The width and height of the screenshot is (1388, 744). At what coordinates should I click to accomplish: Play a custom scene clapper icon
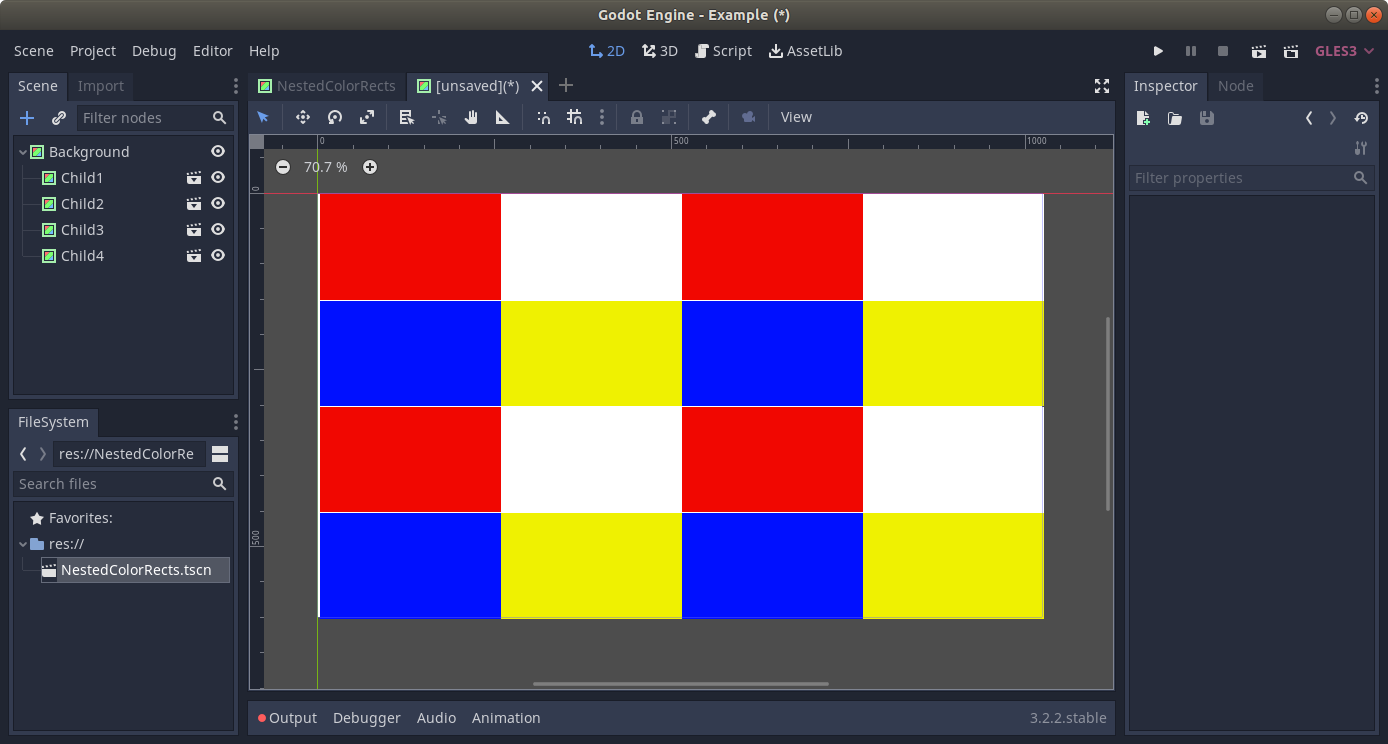pyautogui.click(x=1292, y=51)
